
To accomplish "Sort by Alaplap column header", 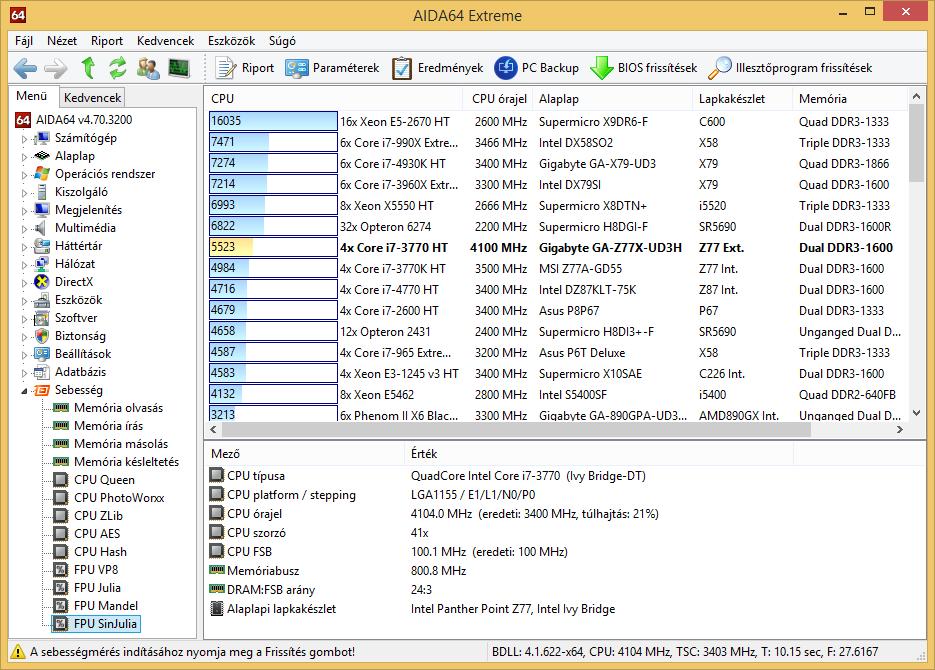I will 612,98.
